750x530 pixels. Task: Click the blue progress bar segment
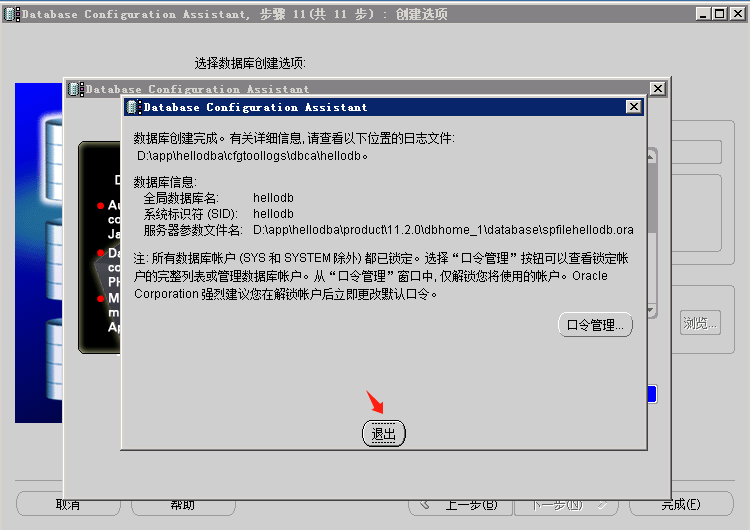pos(652,394)
